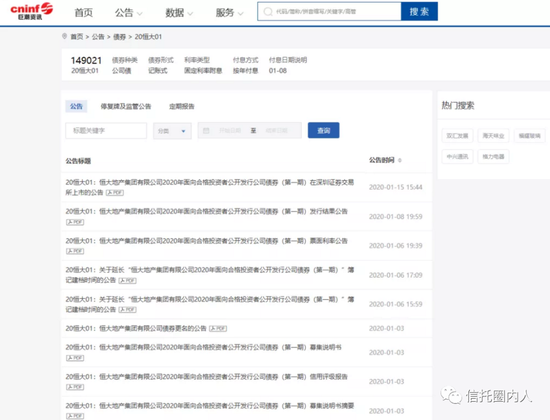Open PDF icon of 债券更名的公告 row
This screenshot has height=420, width=550.
tap(218, 328)
